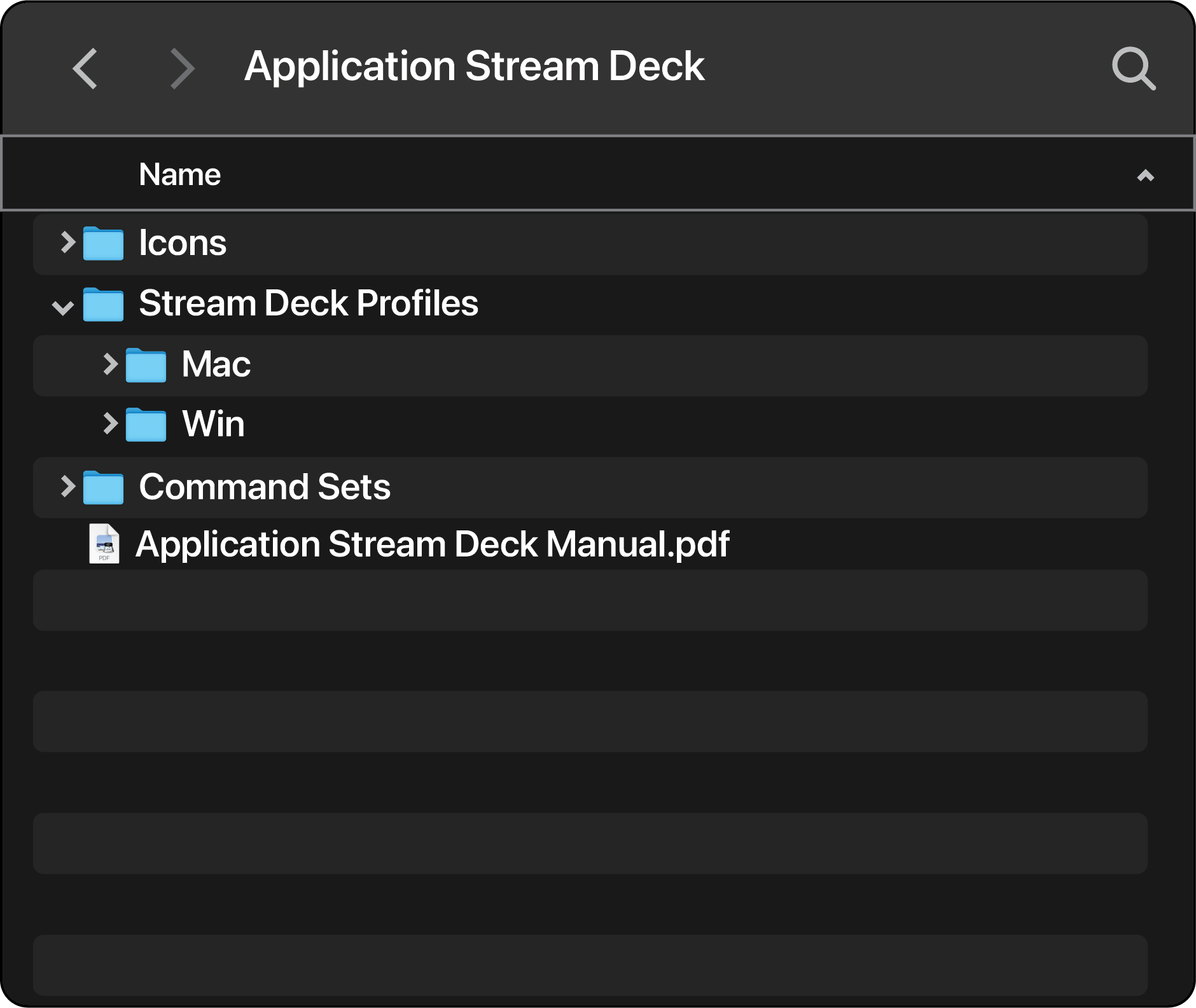The height and width of the screenshot is (1008, 1196).
Task: Click the search icon
Action: click(x=1134, y=69)
